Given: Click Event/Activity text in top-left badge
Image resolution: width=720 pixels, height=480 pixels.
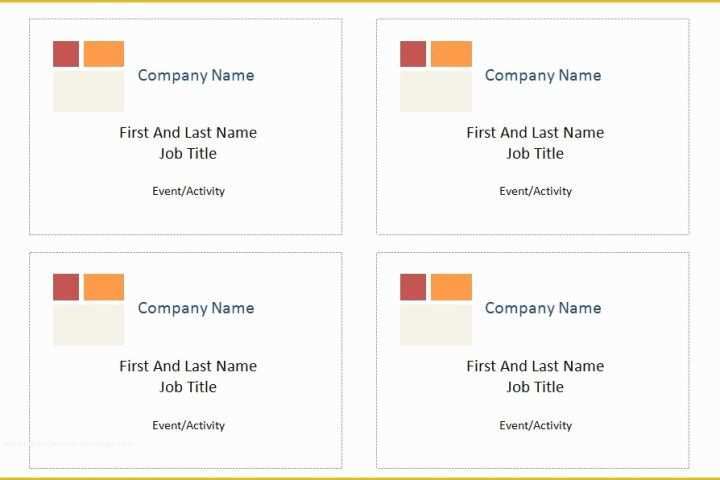Looking at the screenshot, I should (189, 191).
